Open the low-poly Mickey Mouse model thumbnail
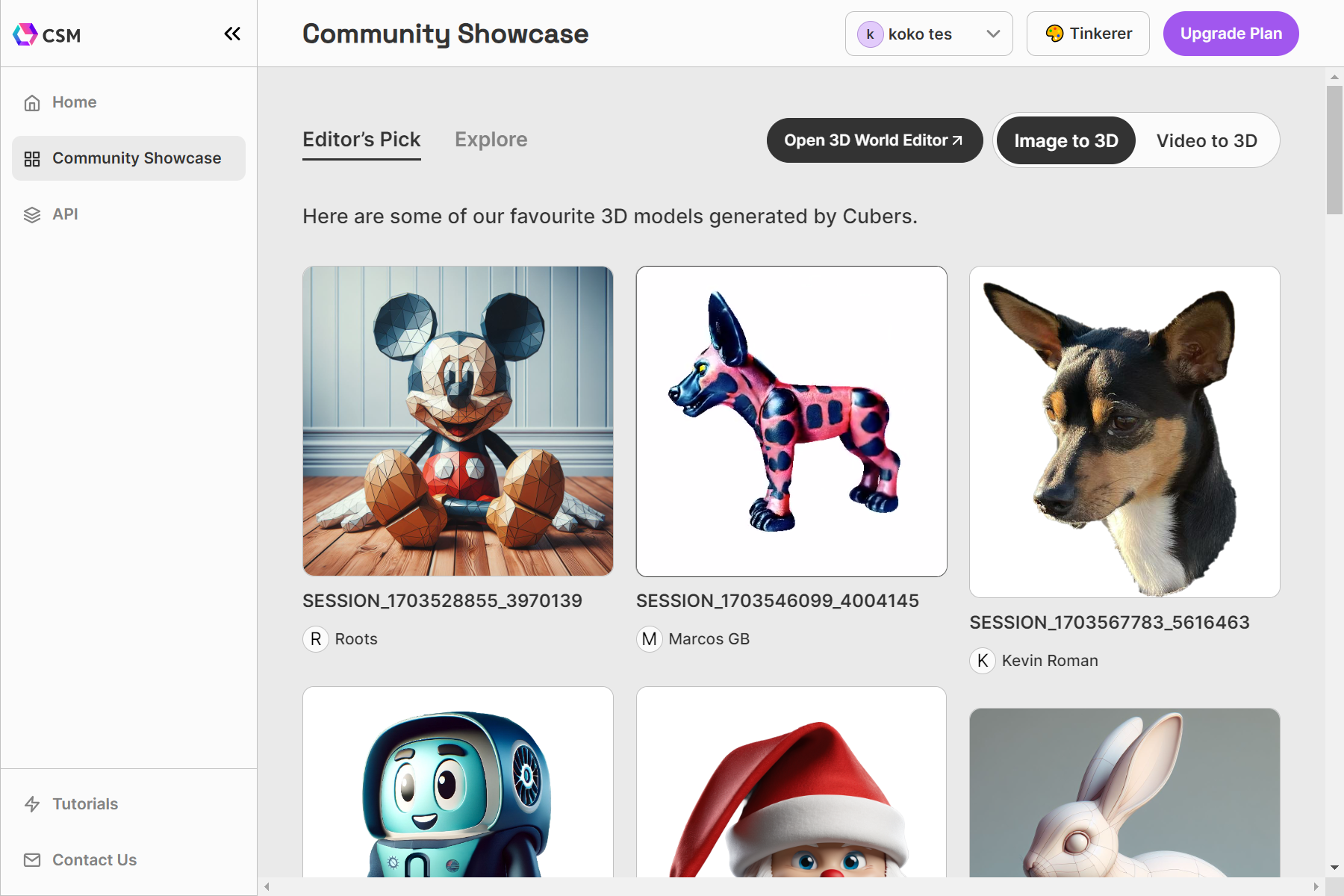The width and height of the screenshot is (1344, 896). [458, 421]
